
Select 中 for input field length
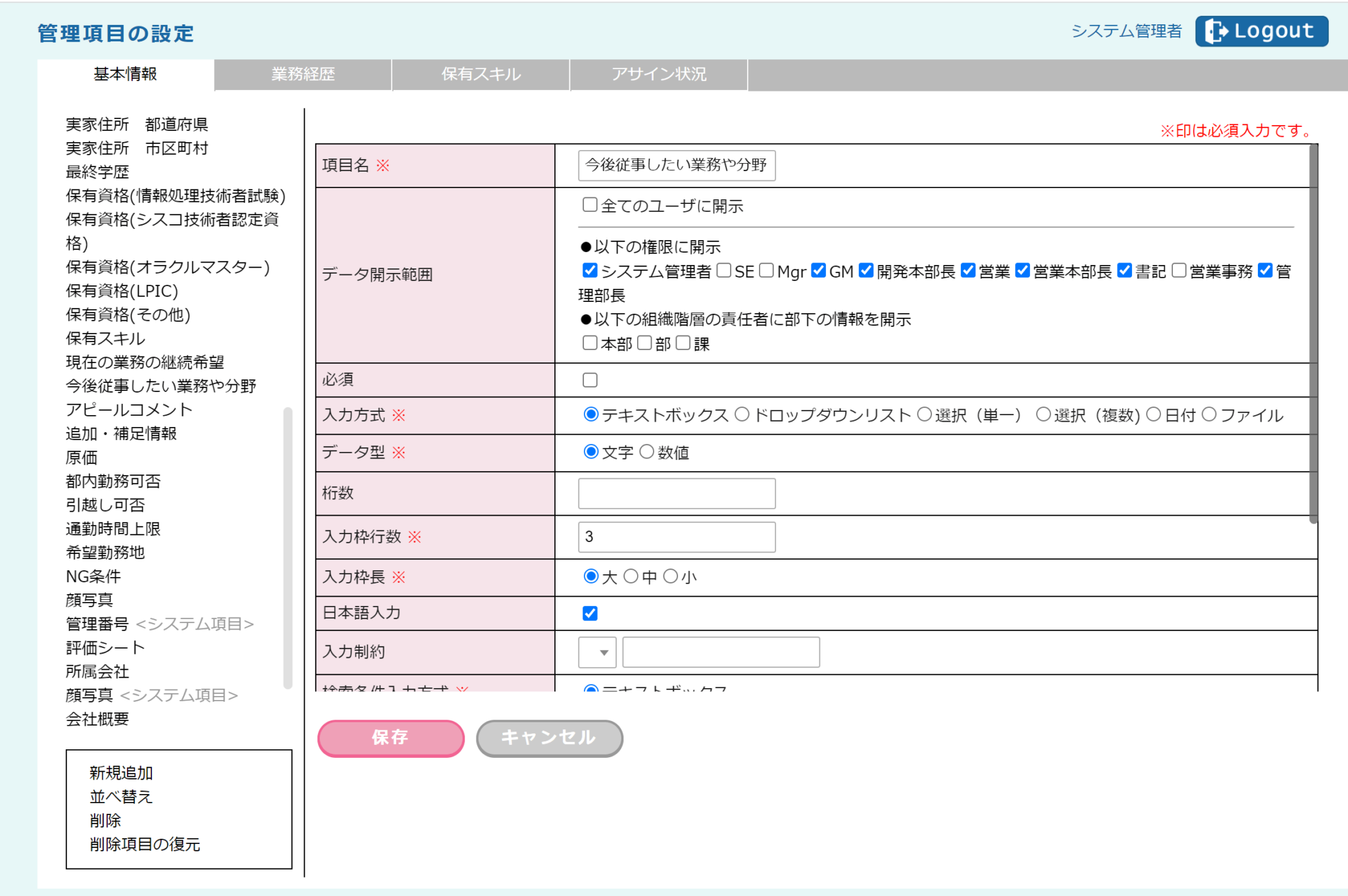click(x=631, y=576)
